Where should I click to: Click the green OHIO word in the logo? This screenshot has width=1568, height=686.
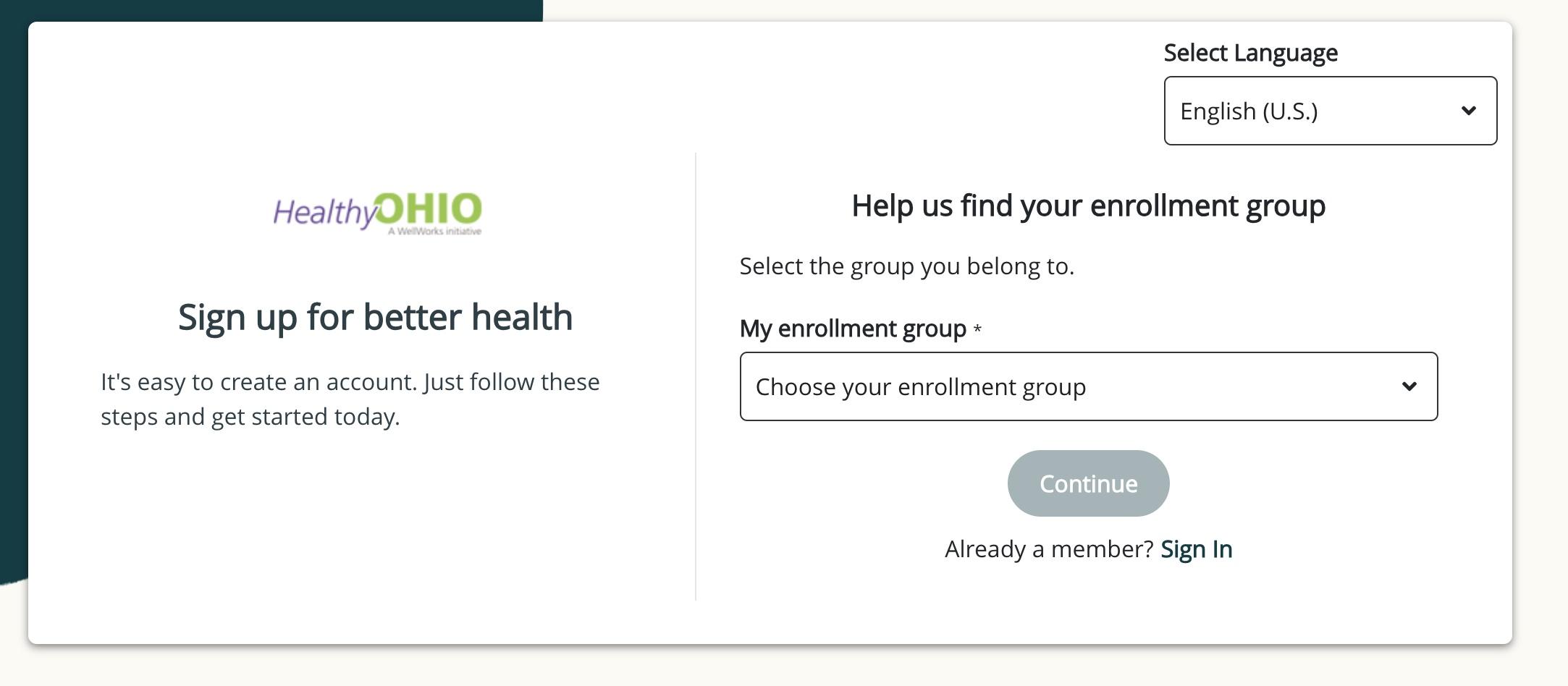429,208
